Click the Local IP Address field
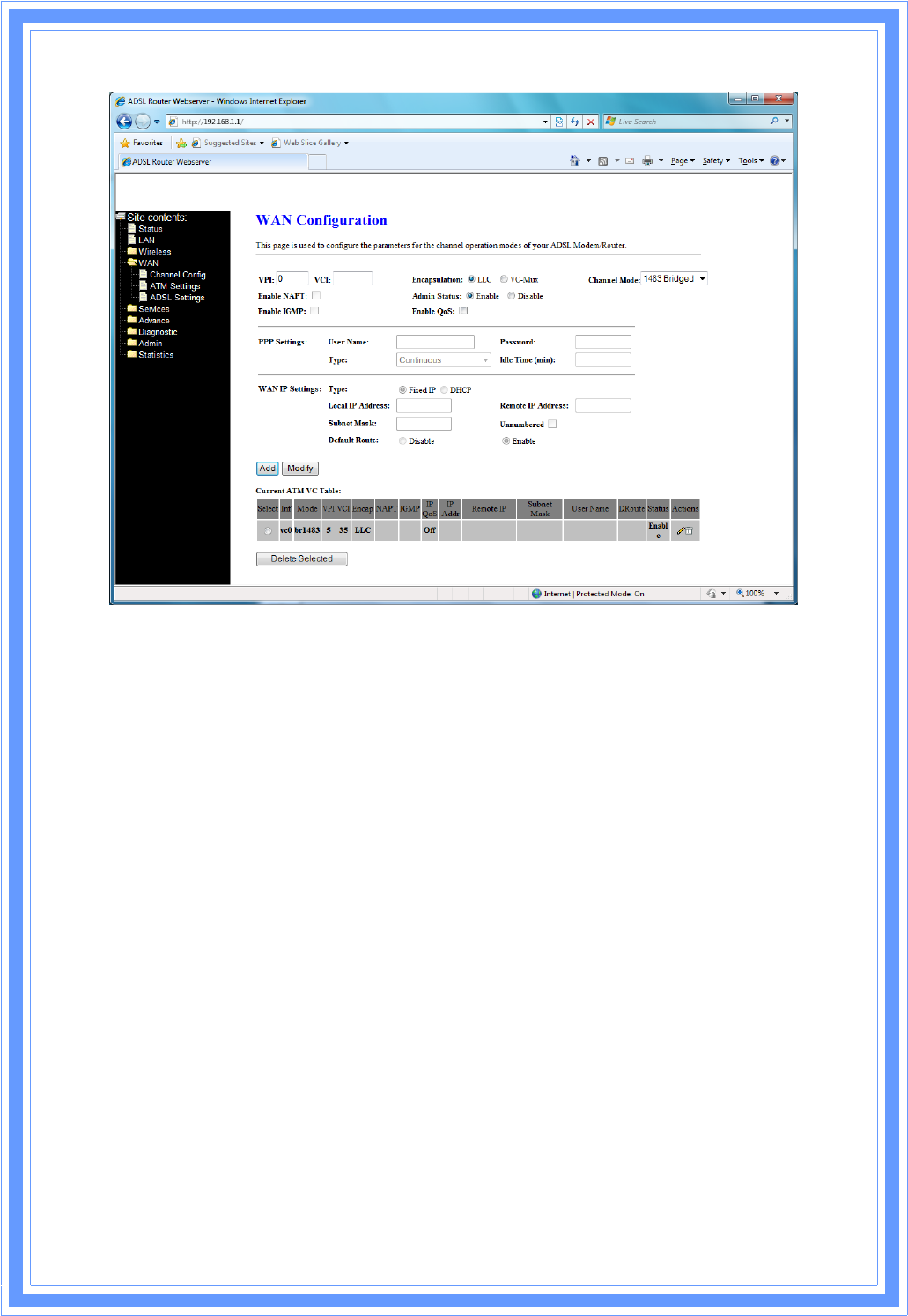Image resolution: width=908 pixels, height=1316 pixels. point(424,406)
